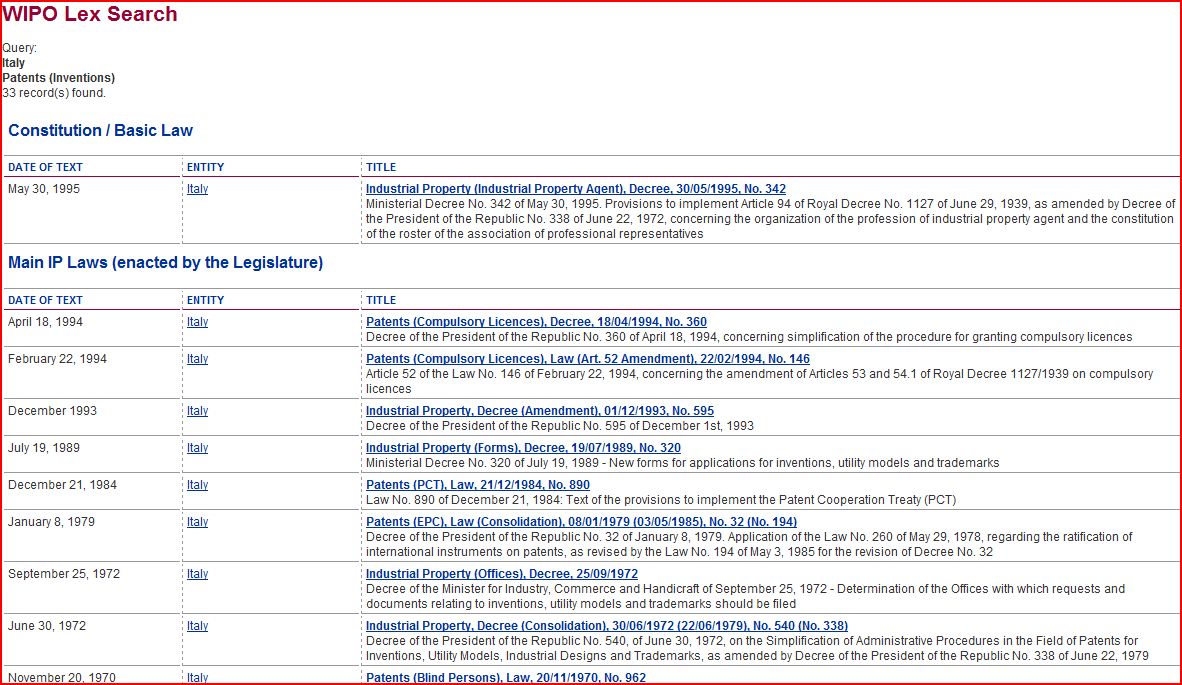
Task: Open Patents (Blind Persons) Law No. 962
Action: (506, 677)
